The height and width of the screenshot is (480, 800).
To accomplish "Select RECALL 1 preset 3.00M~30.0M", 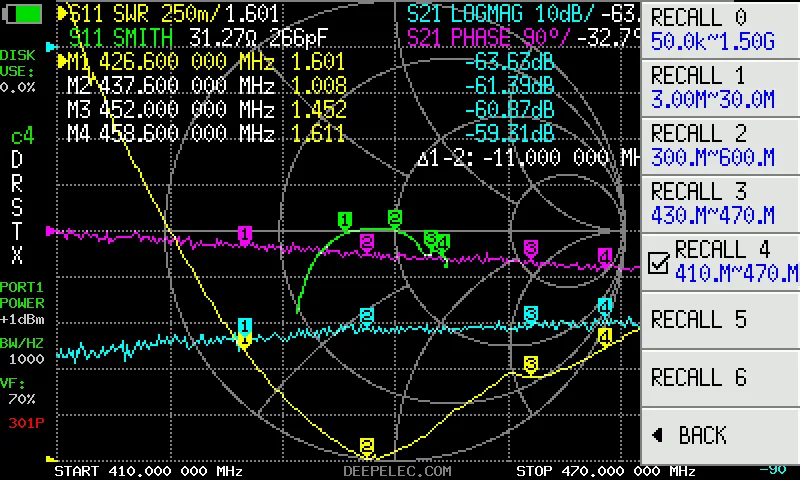I will [x=720, y=88].
